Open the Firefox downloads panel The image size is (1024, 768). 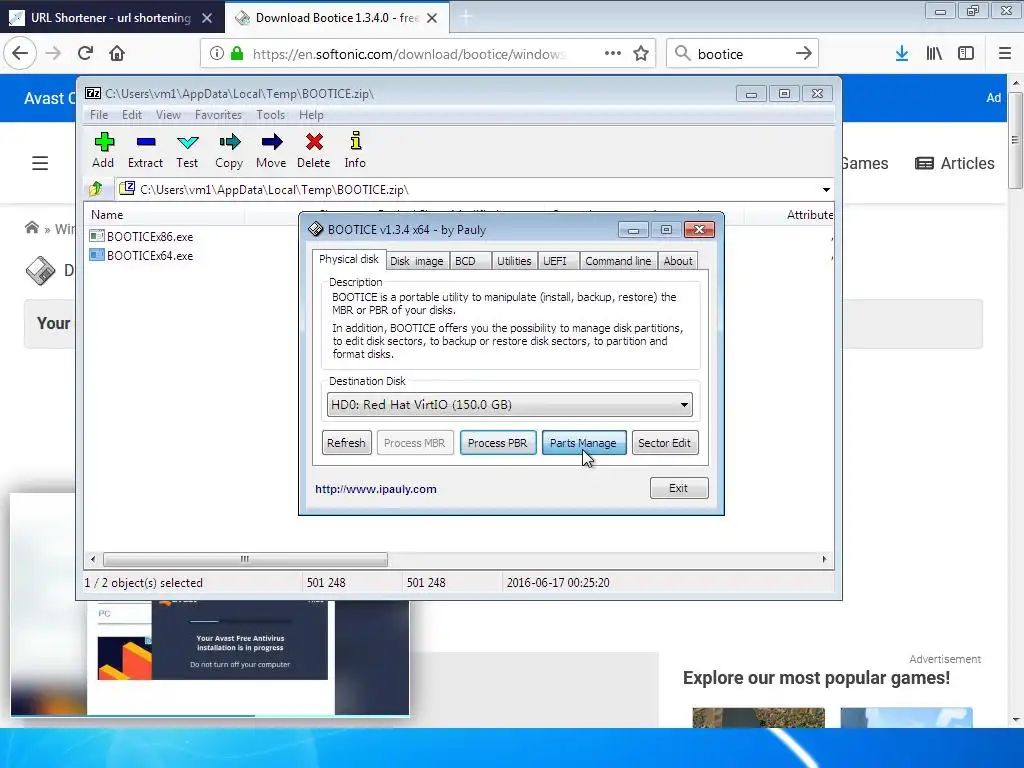(x=902, y=54)
